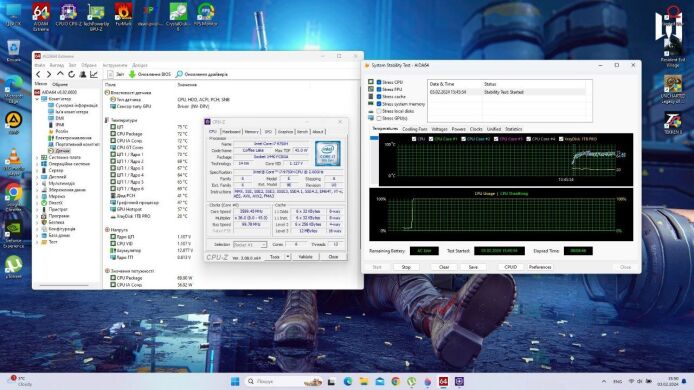Click Clear button in Stability Test
The image size is (694, 390).
click(x=444, y=267)
